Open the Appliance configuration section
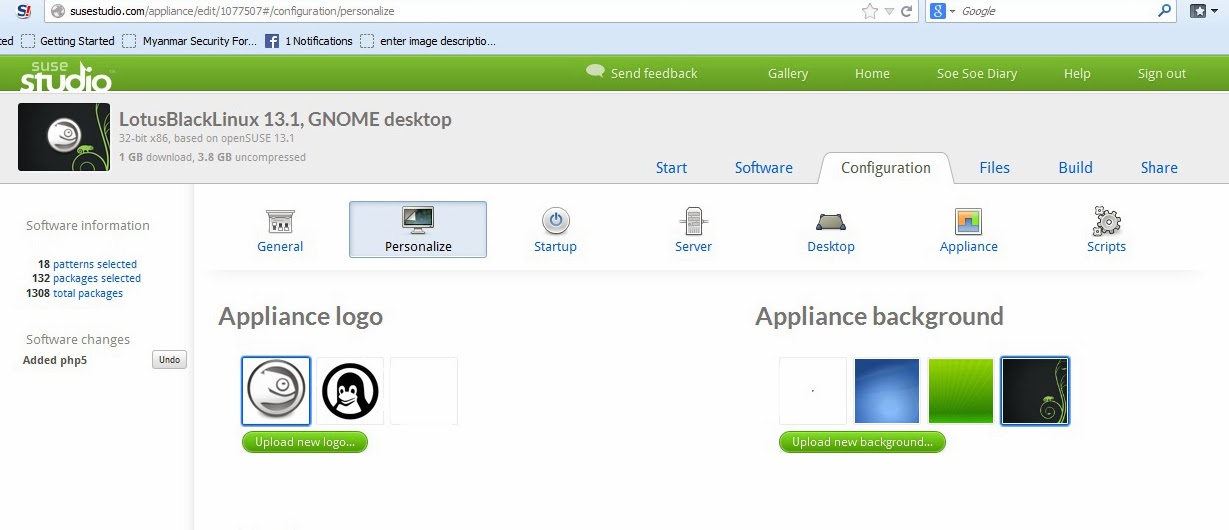This screenshot has height=530, width=1229. pos(969,231)
